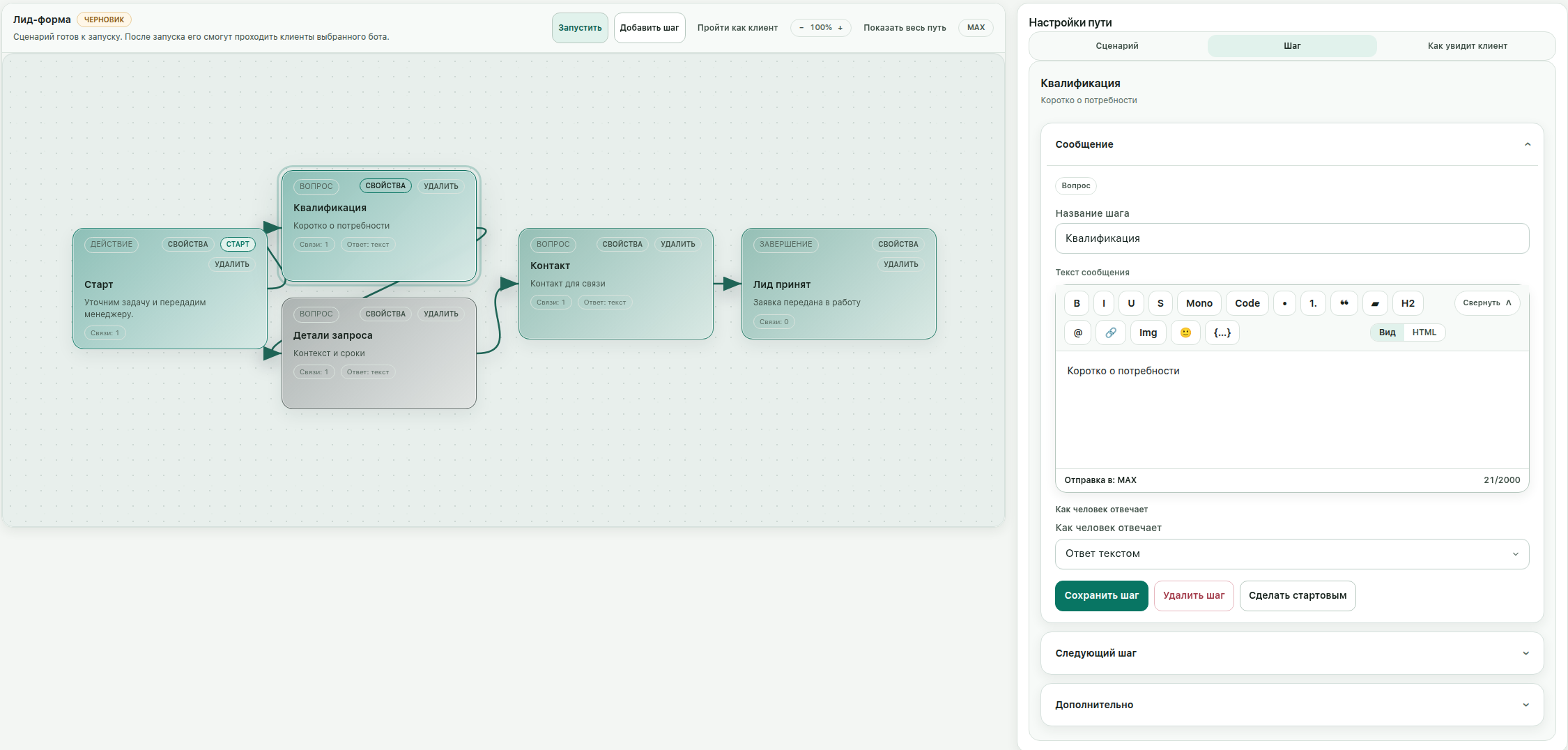Switch editor to Вид mode
The width and height of the screenshot is (1568, 750).
1387,332
